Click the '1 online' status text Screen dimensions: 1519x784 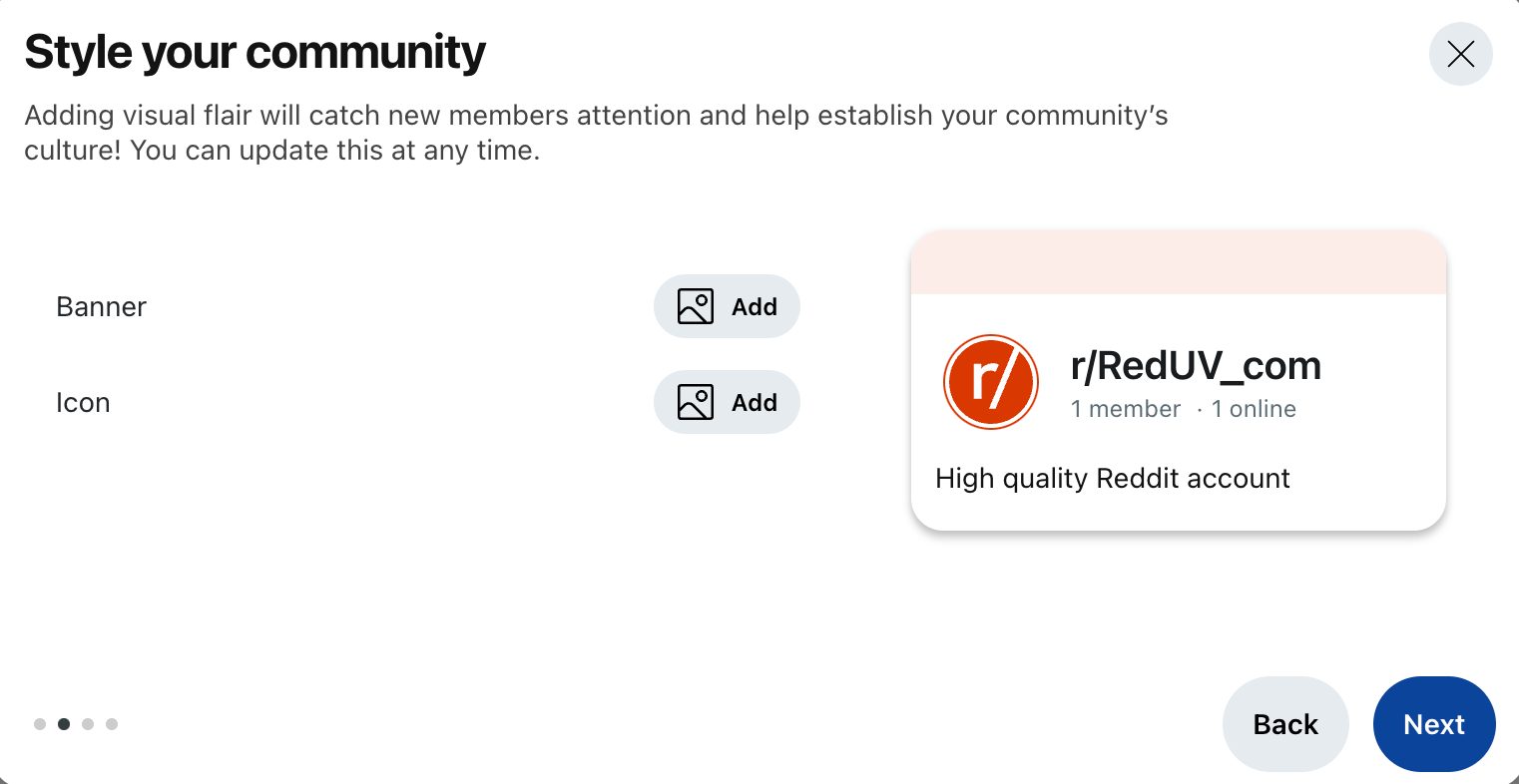click(x=1254, y=409)
